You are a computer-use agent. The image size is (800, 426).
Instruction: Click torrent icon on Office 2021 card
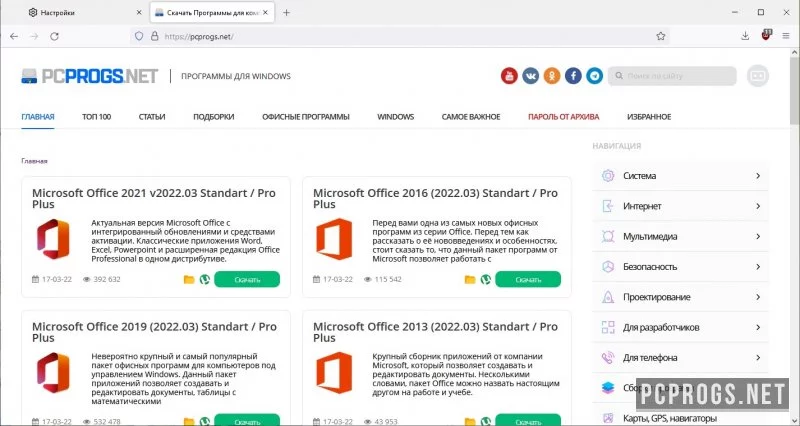point(205,280)
